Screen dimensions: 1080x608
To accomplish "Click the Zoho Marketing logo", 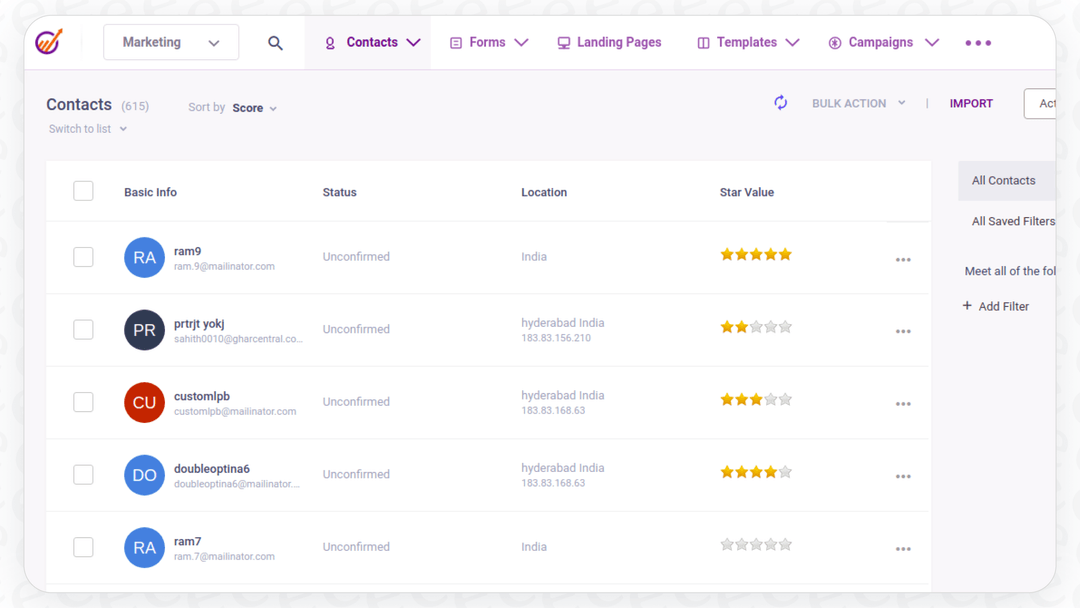I will (x=44, y=42).
